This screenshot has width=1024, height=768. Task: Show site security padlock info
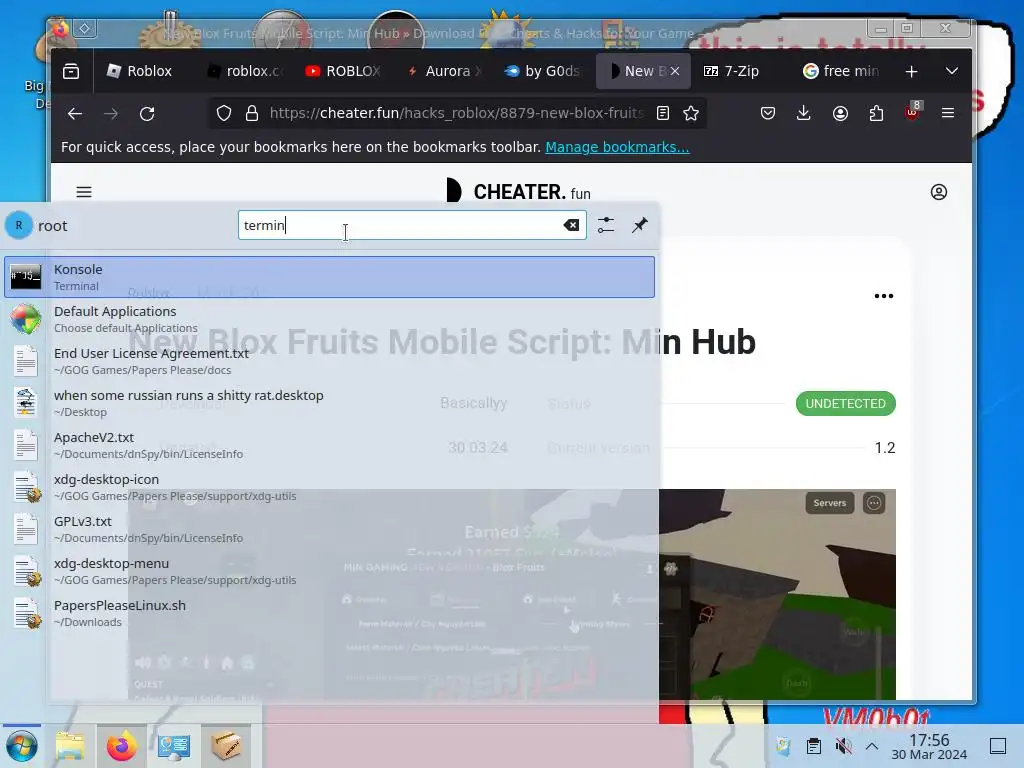(252, 114)
